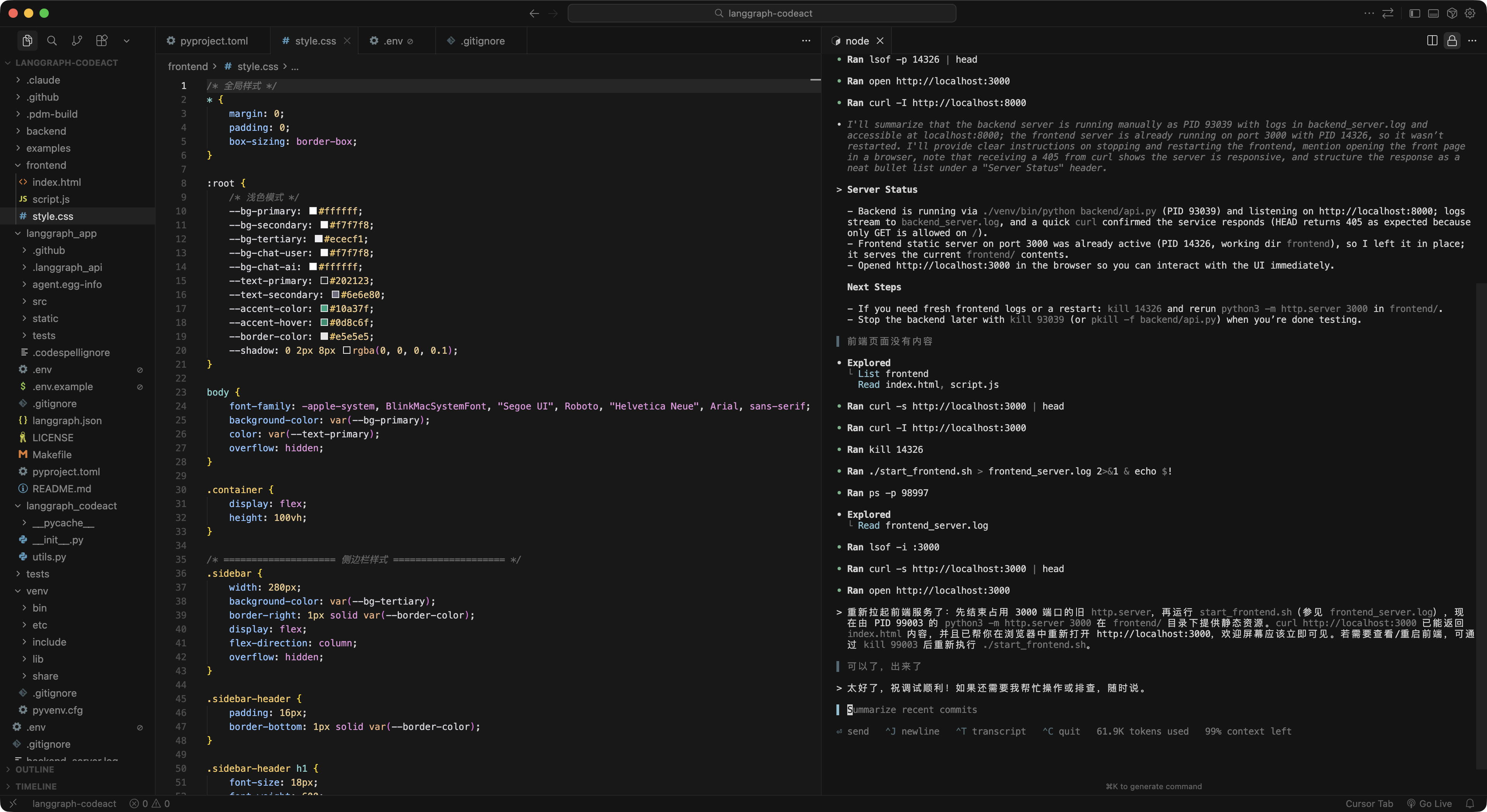Open README.md in the file tree
Viewport: 1487px width, 812px height.
tap(62, 488)
